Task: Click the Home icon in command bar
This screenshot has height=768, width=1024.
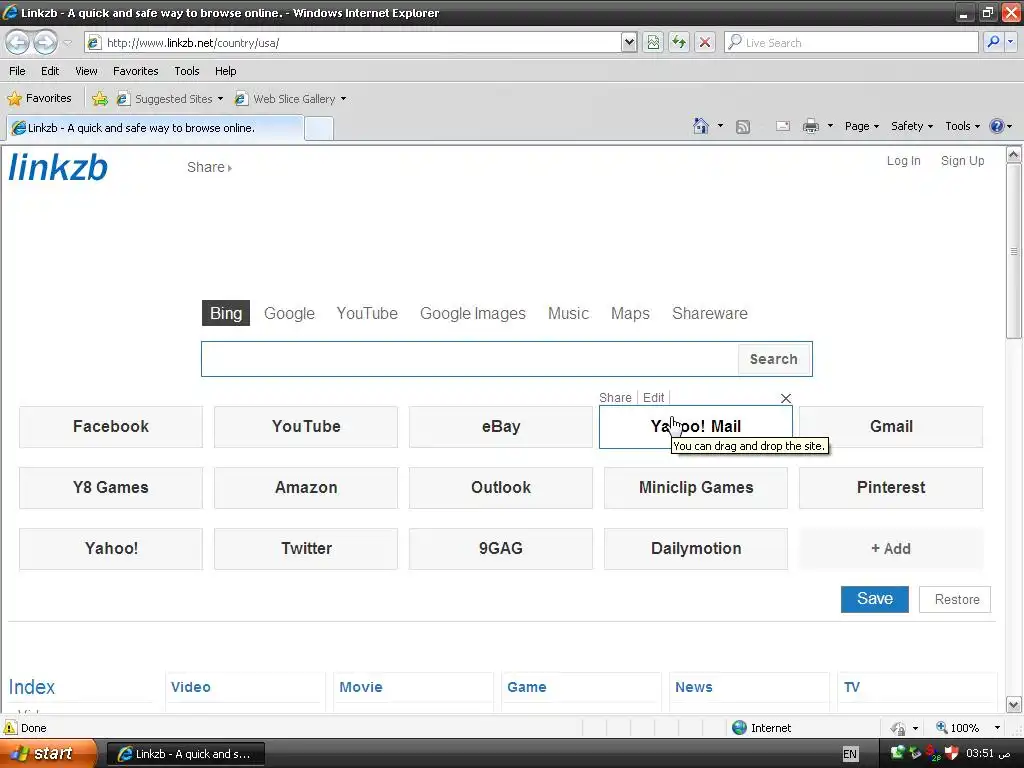Action: pyautogui.click(x=701, y=126)
